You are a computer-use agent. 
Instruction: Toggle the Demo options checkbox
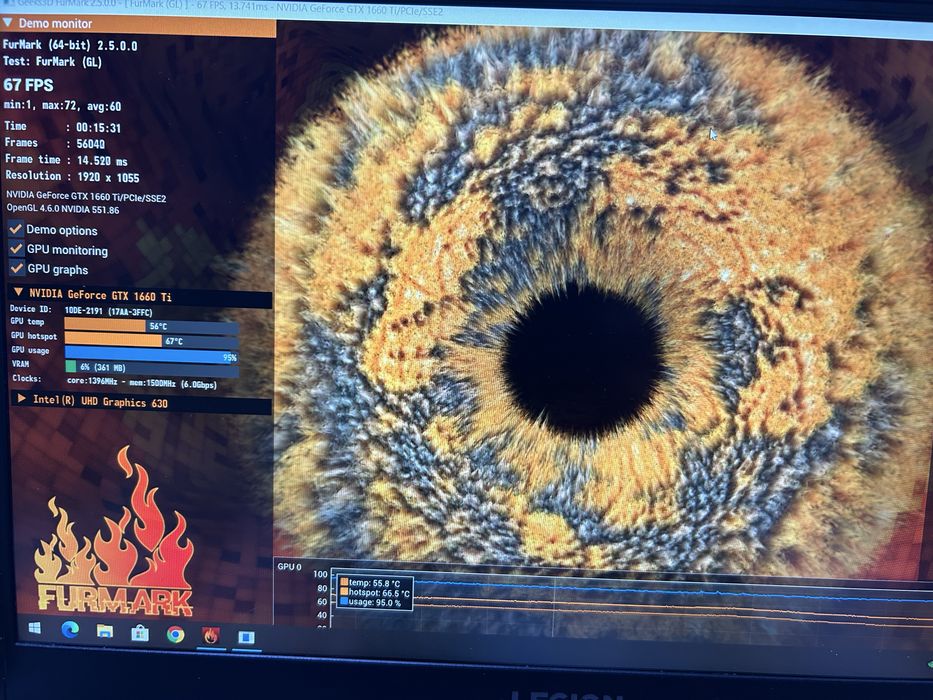click(16, 229)
